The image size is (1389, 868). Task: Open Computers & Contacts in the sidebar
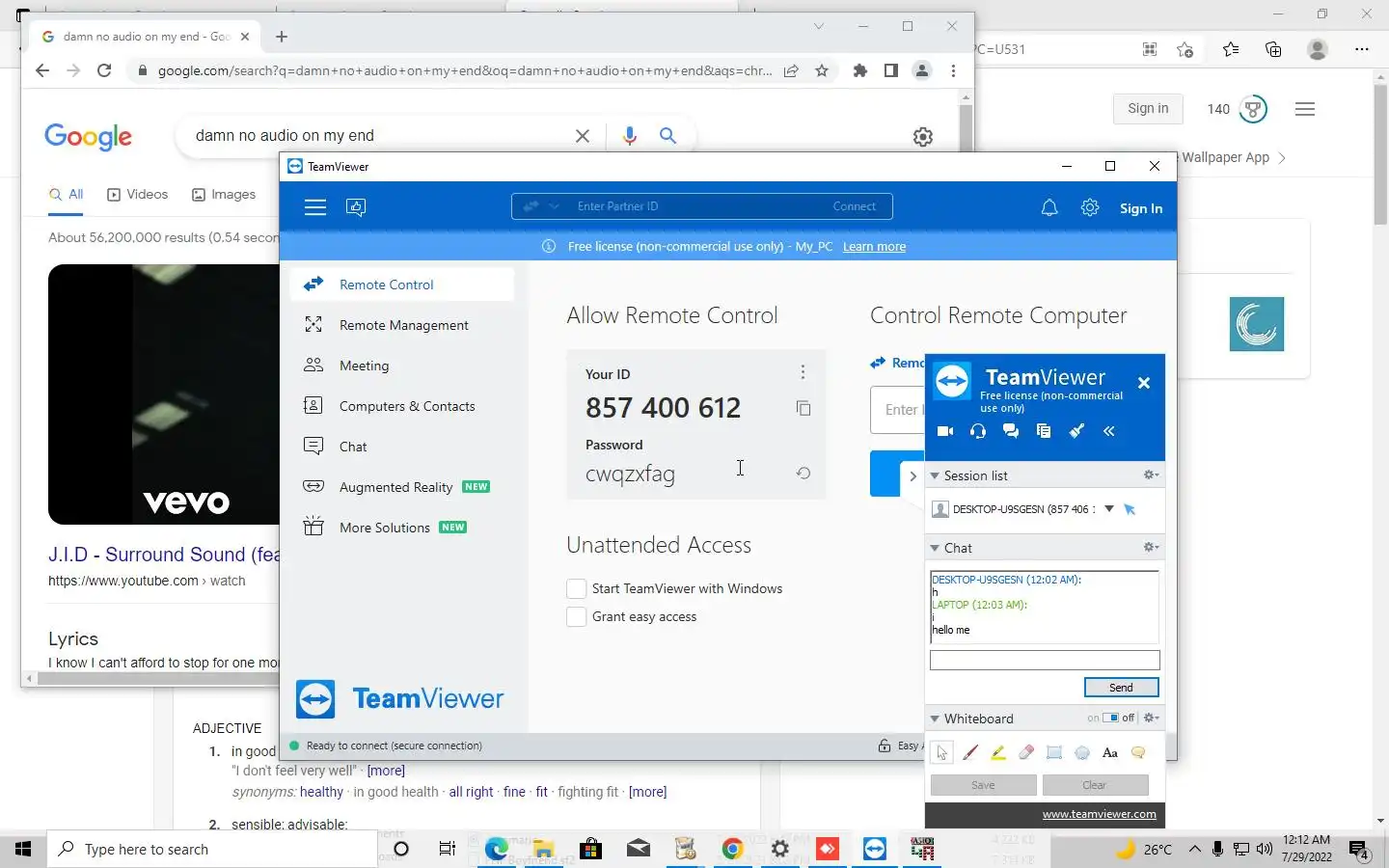pos(401,406)
